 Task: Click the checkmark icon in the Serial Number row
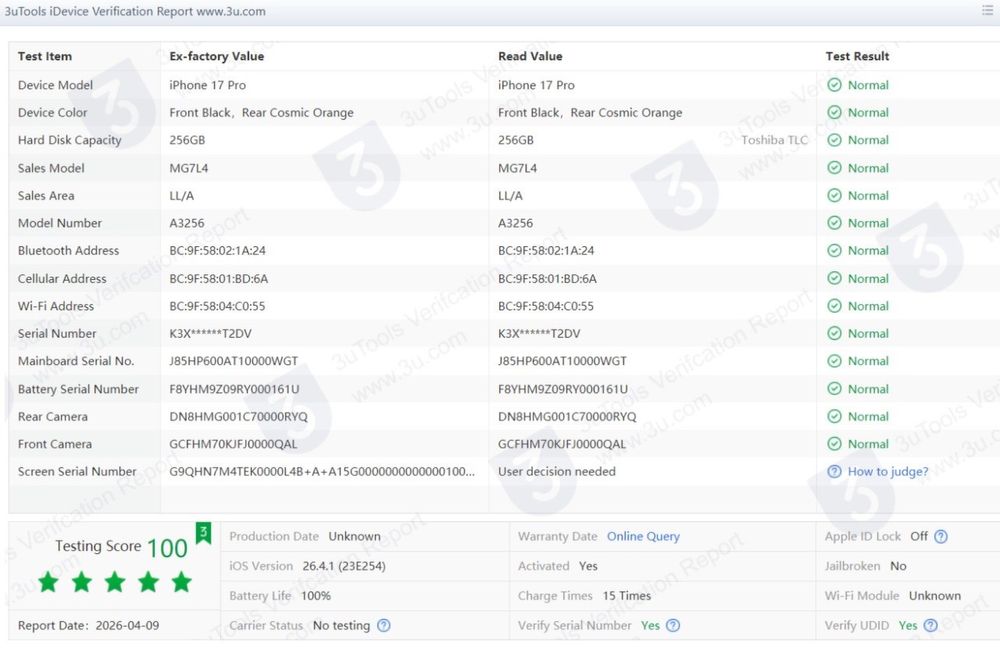coord(834,333)
